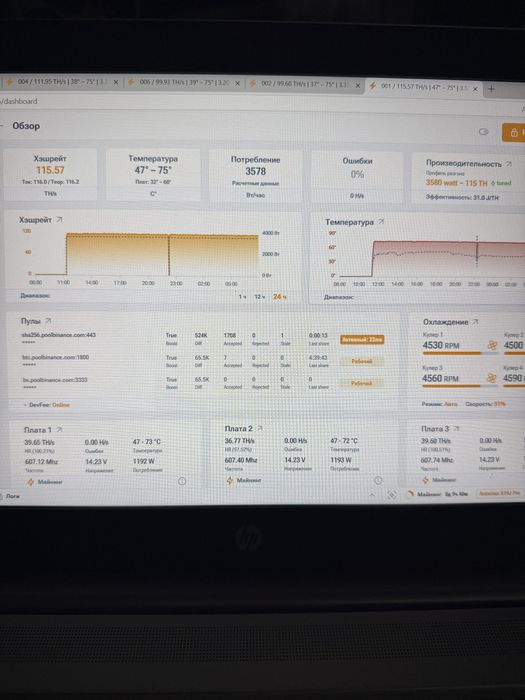Viewport: 525px width, 700px height.
Task: Select the active tab 001 / 115.57 TH/s
Action: (x=424, y=86)
